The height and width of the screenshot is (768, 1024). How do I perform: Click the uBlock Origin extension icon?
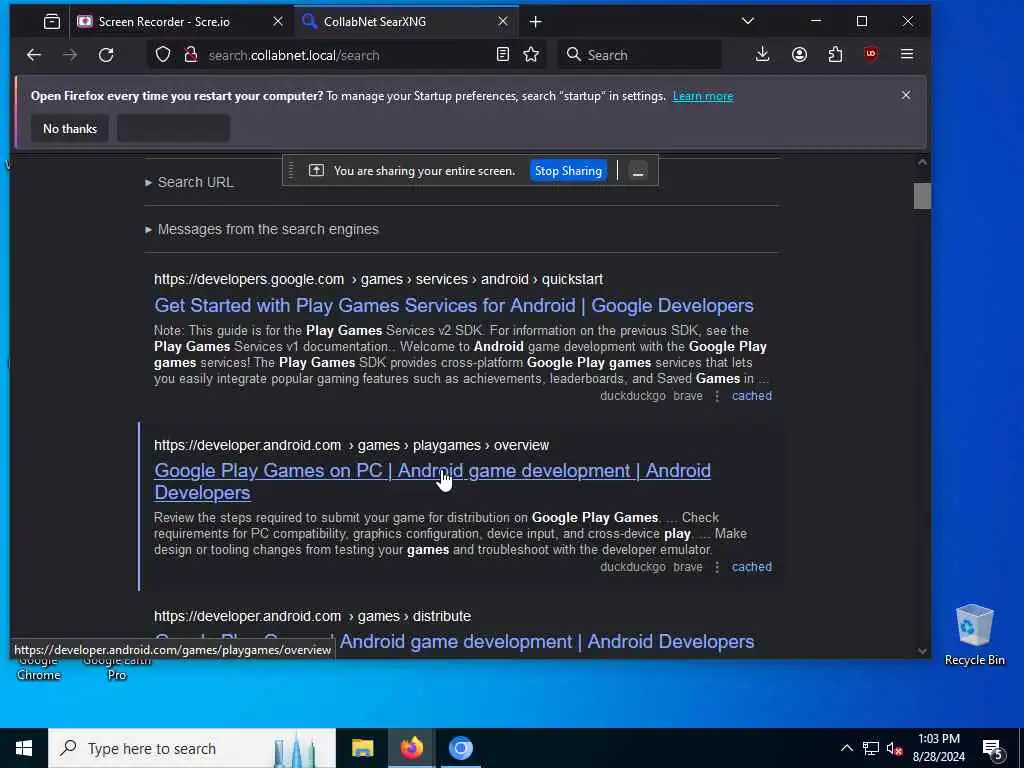click(x=871, y=55)
